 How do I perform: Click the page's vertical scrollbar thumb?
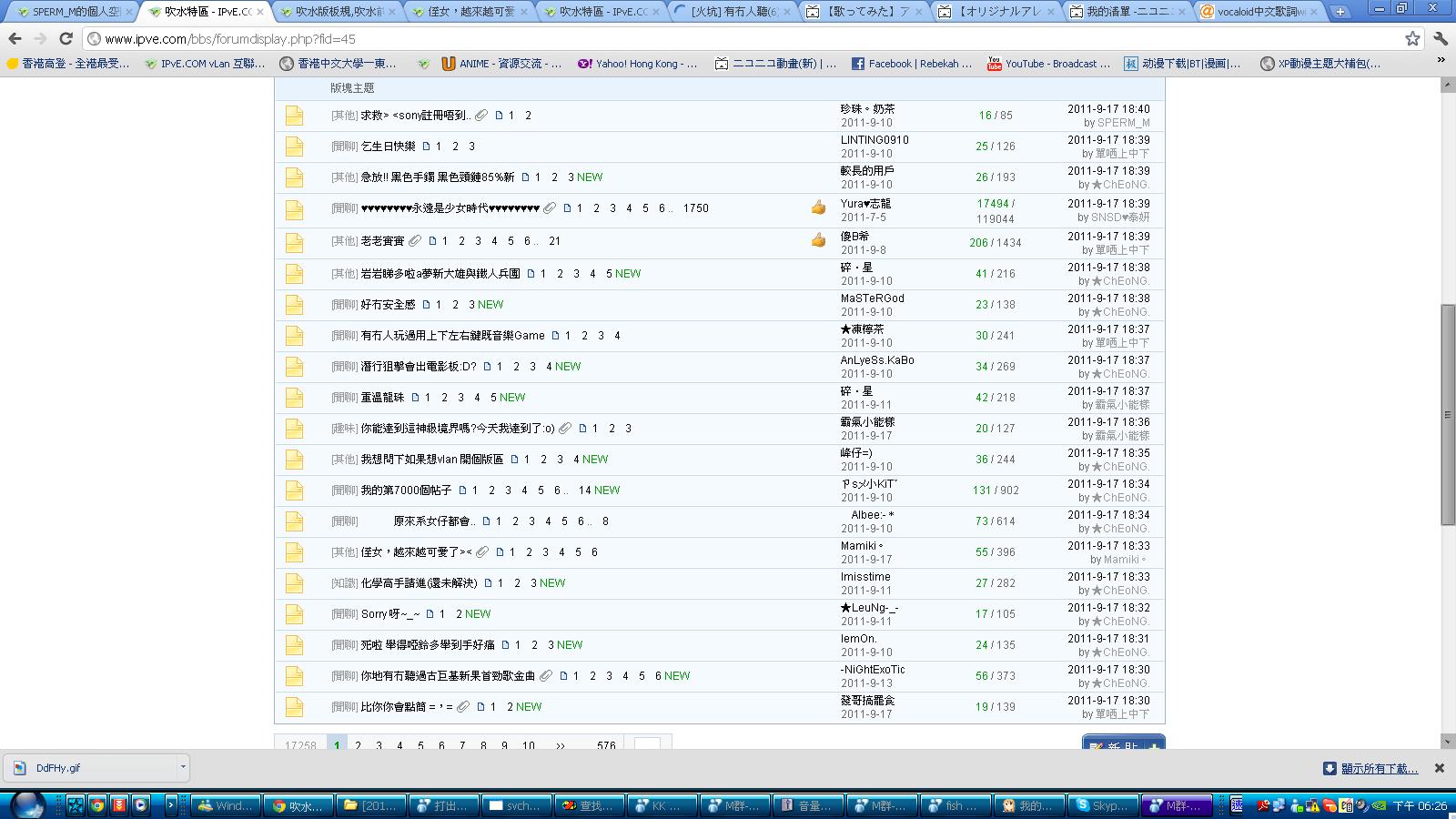(1448, 414)
